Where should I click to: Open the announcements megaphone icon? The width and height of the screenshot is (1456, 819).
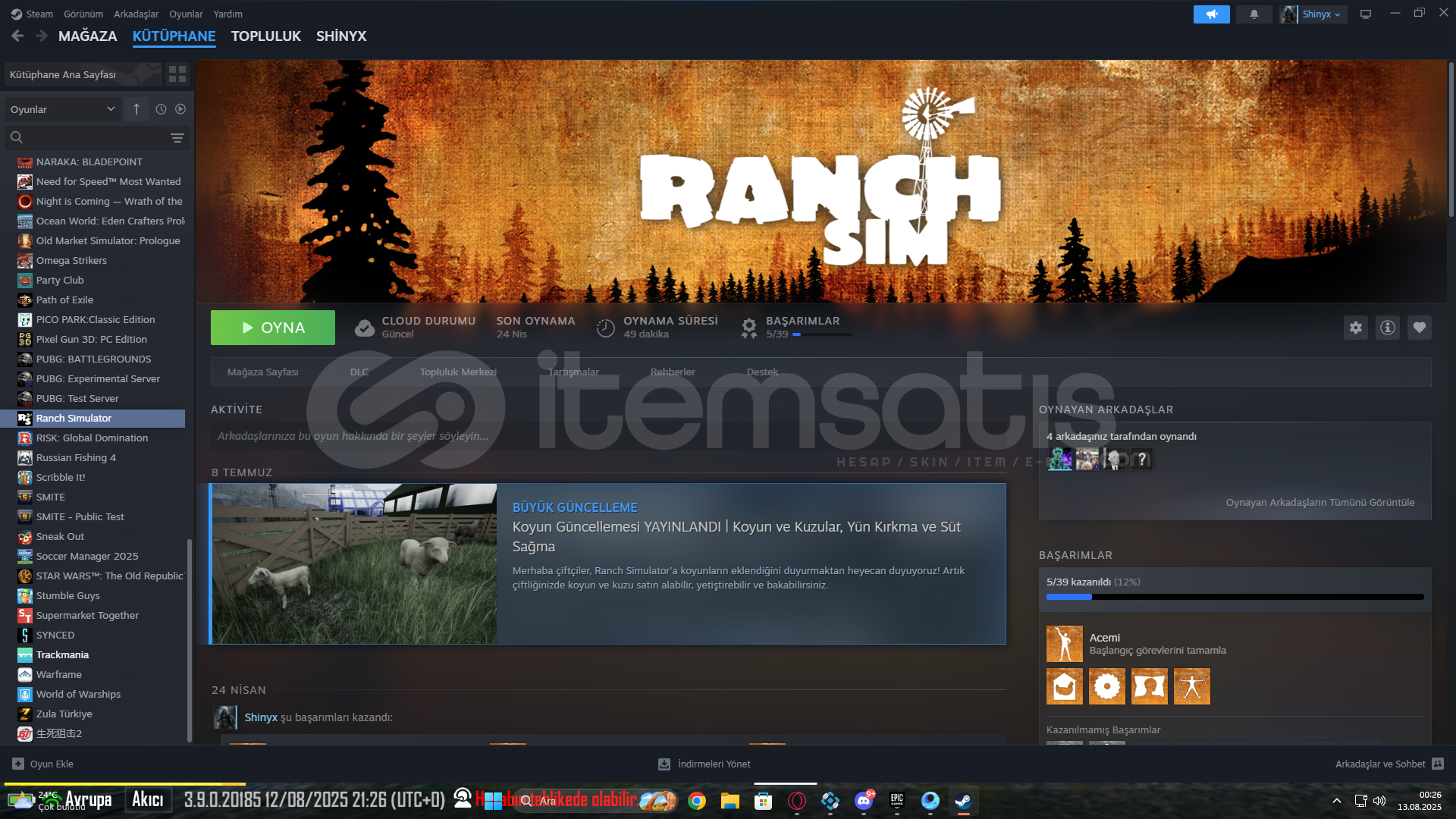[x=1211, y=14]
